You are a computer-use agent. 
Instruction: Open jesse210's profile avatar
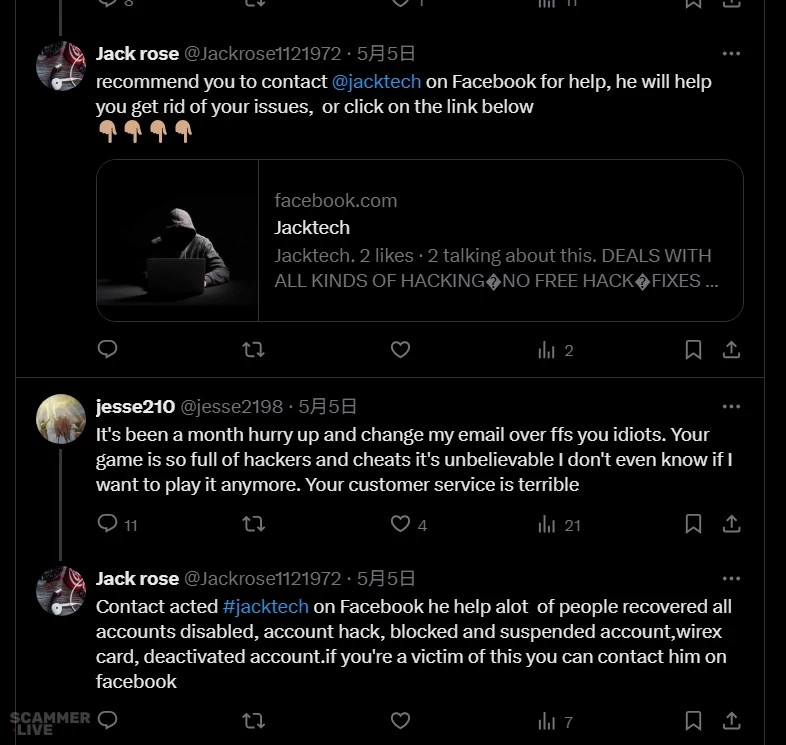pyautogui.click(x=60, y=419)
